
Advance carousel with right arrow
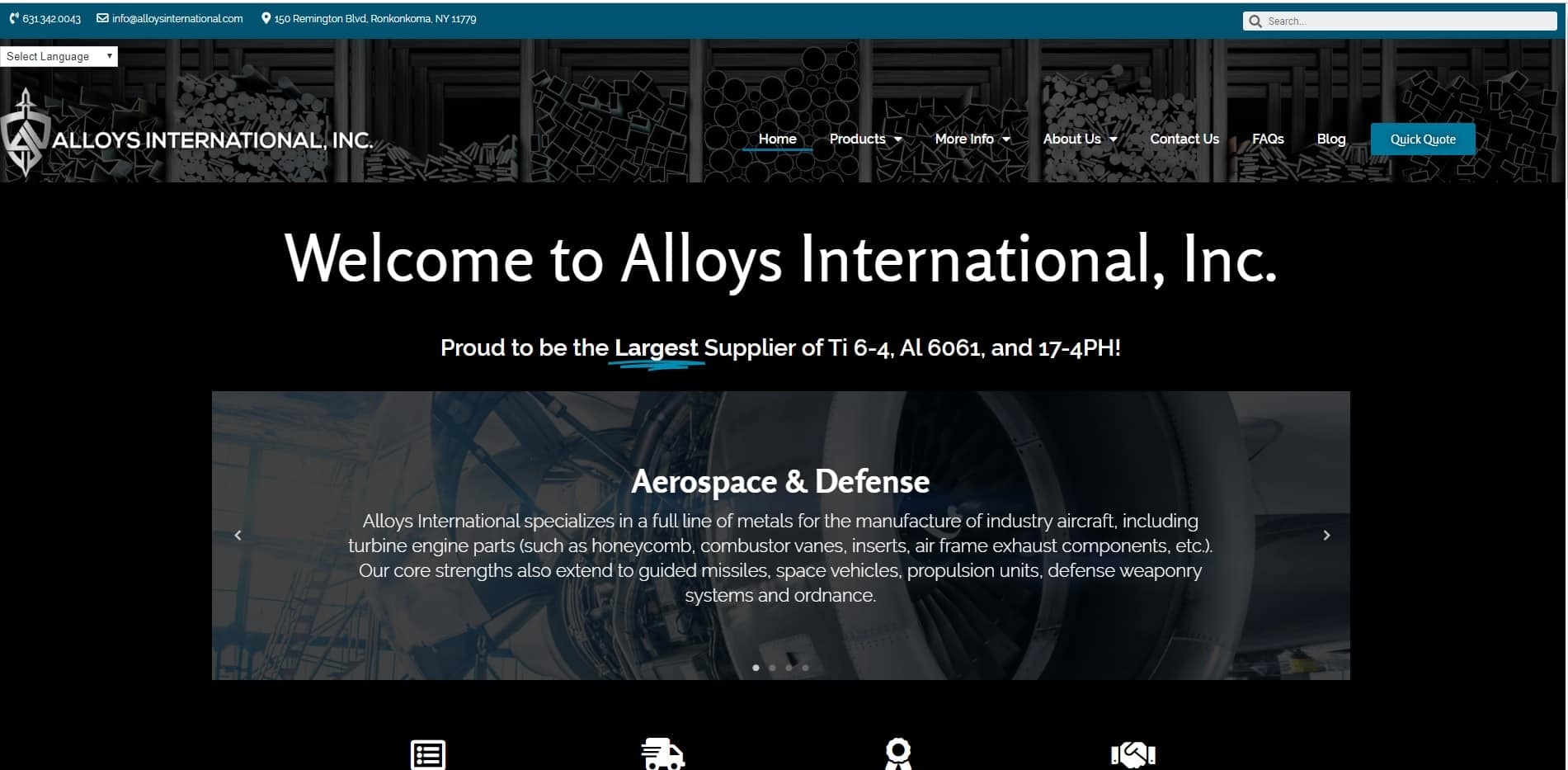tap(1326, 535)
